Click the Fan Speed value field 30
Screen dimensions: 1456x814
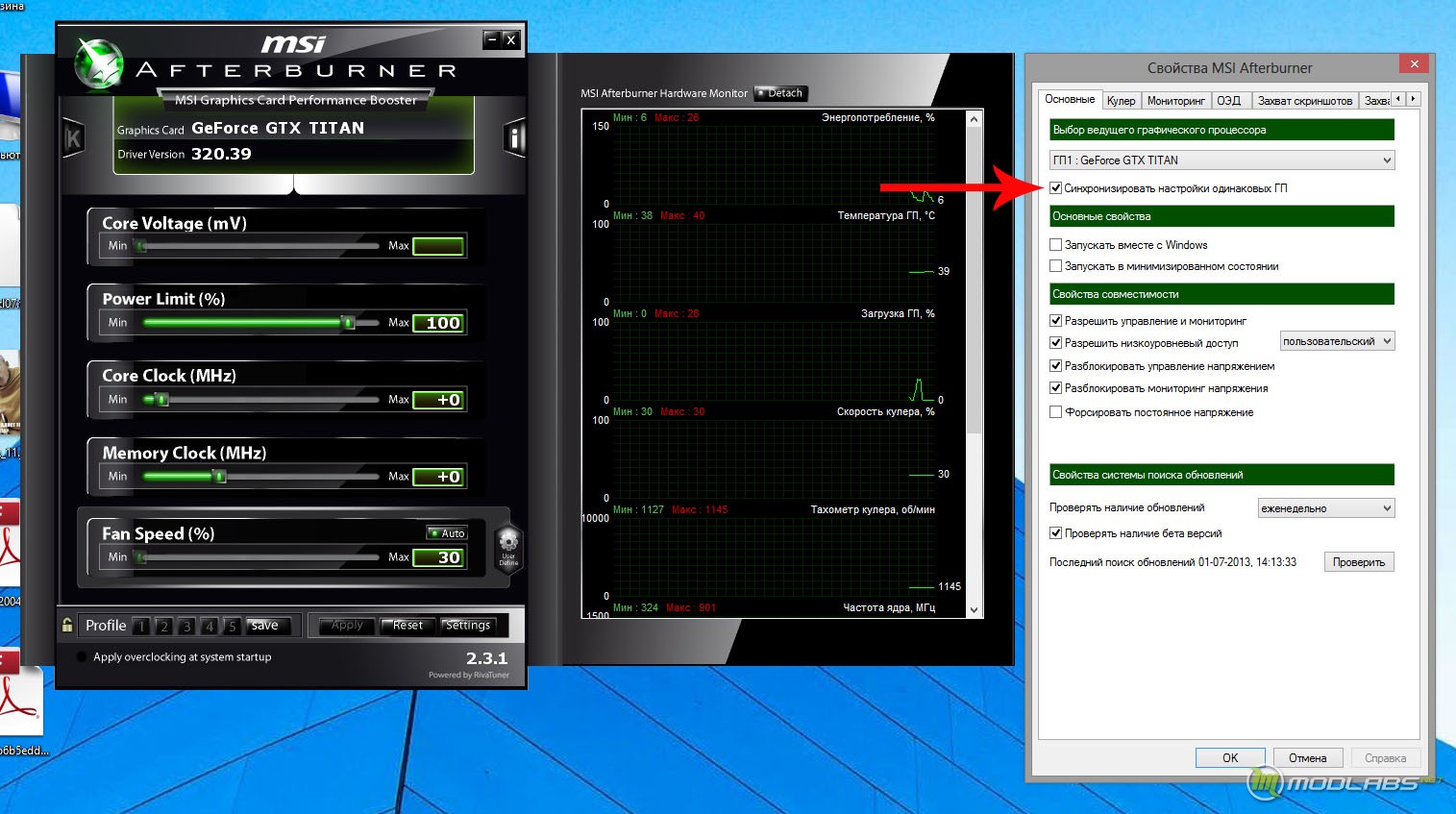click(439, 557)
